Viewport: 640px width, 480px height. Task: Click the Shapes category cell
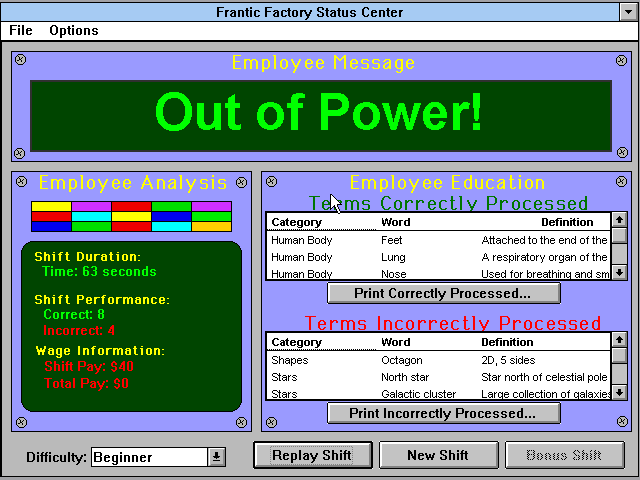pos(289,360)
